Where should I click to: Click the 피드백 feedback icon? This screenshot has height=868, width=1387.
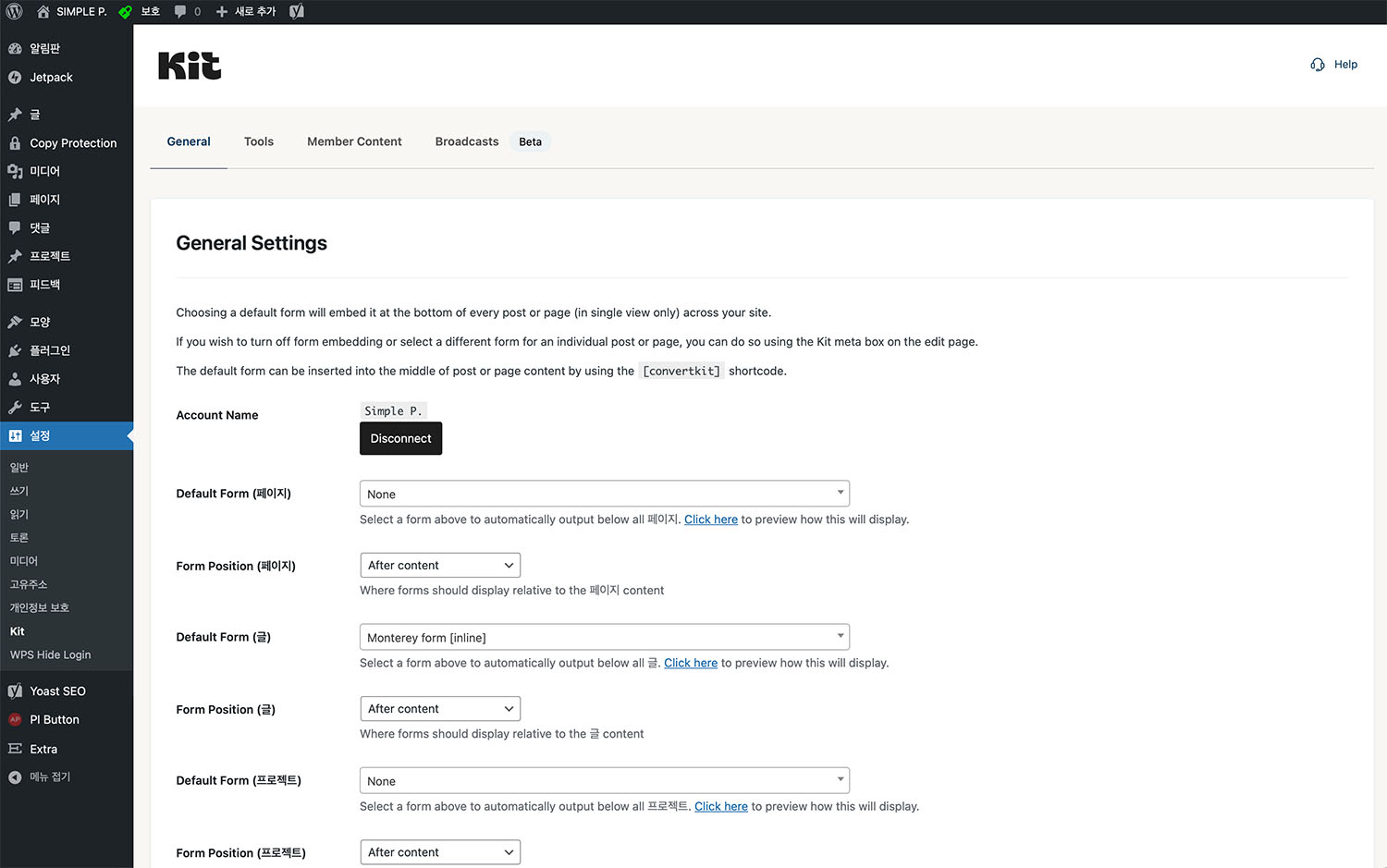[x=15, y=285]
